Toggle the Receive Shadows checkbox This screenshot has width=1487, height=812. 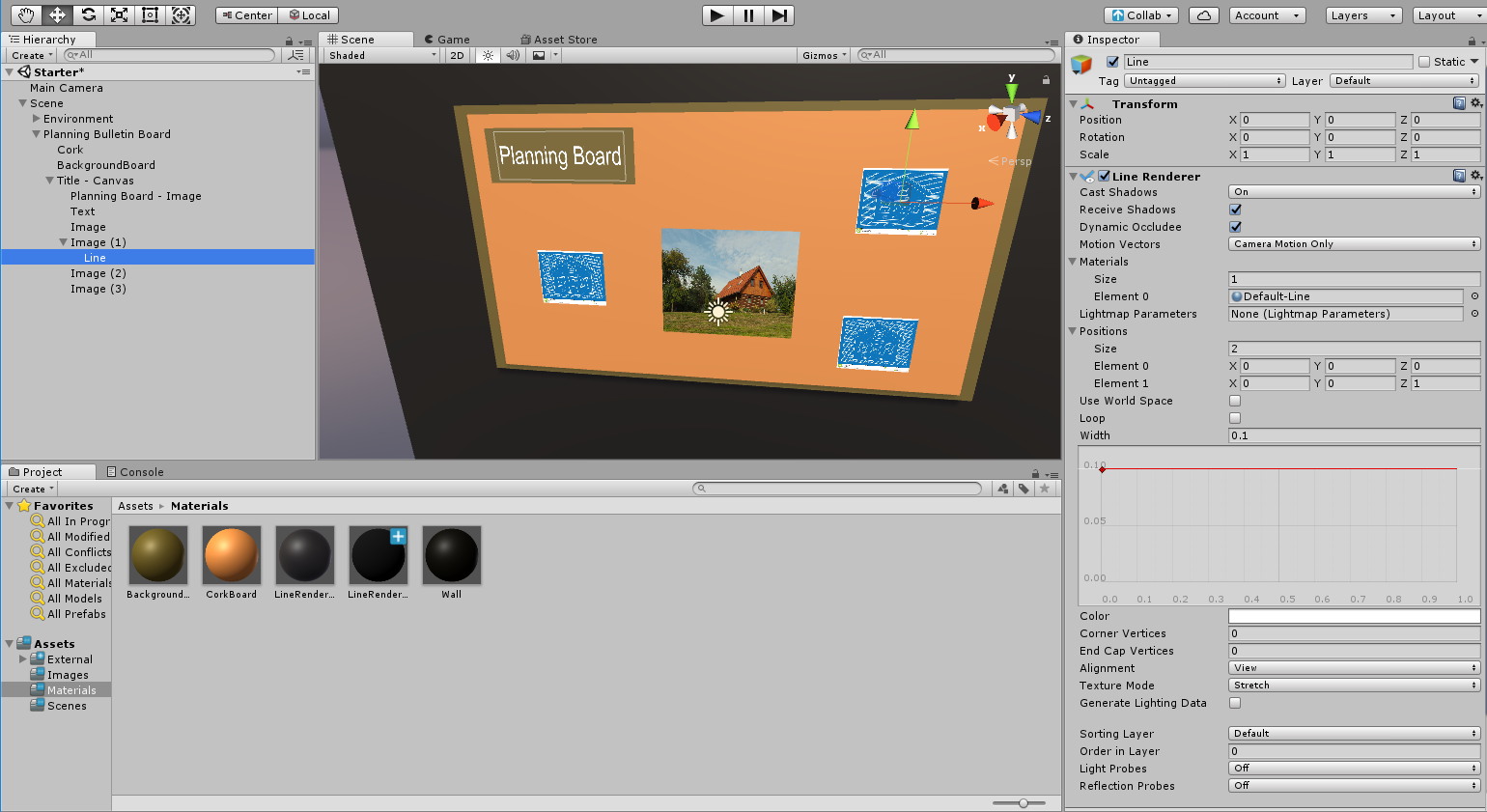pos(1235,210)
